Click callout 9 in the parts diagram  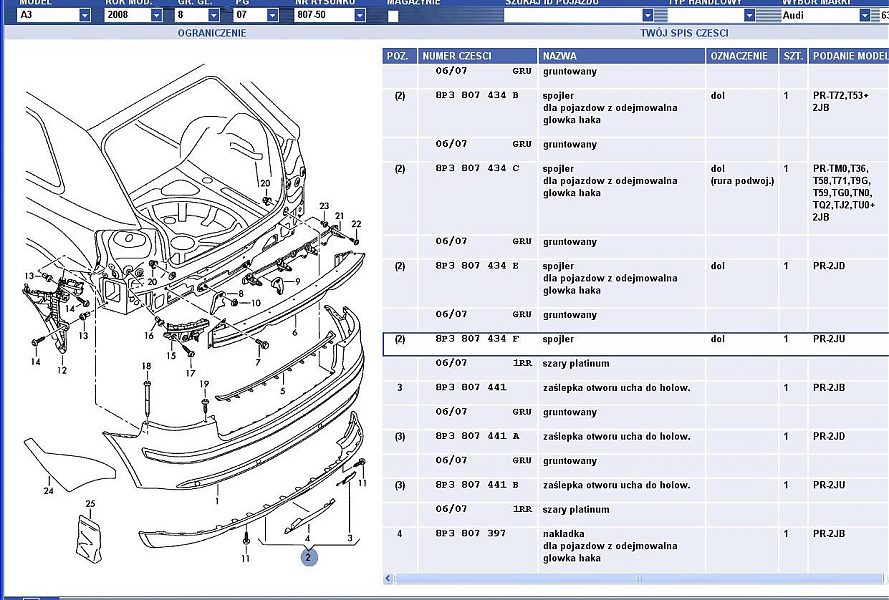coord(298,281)
